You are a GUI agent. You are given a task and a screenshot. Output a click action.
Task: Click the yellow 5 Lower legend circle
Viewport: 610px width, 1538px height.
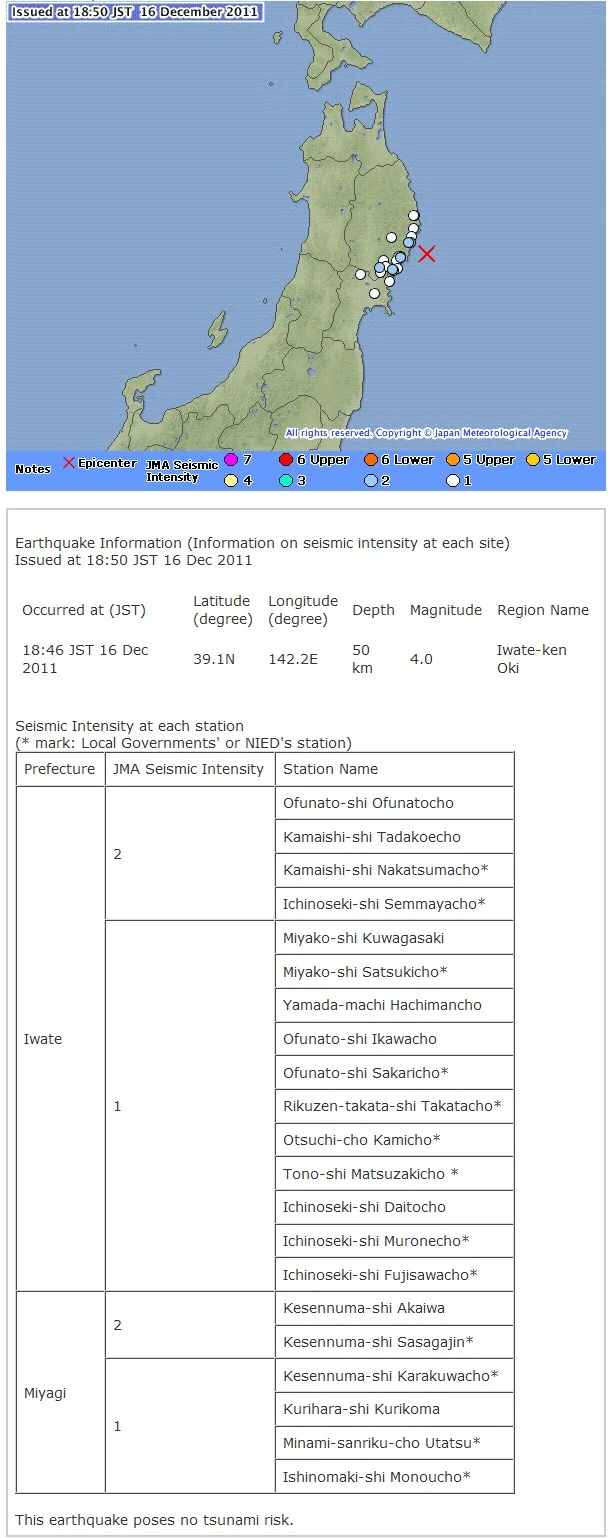533,460
